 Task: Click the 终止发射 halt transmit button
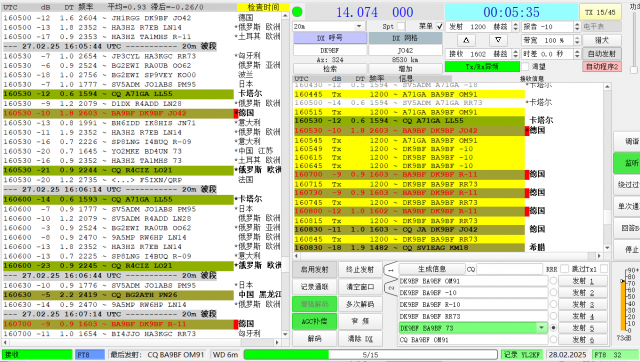coord(360,270)
